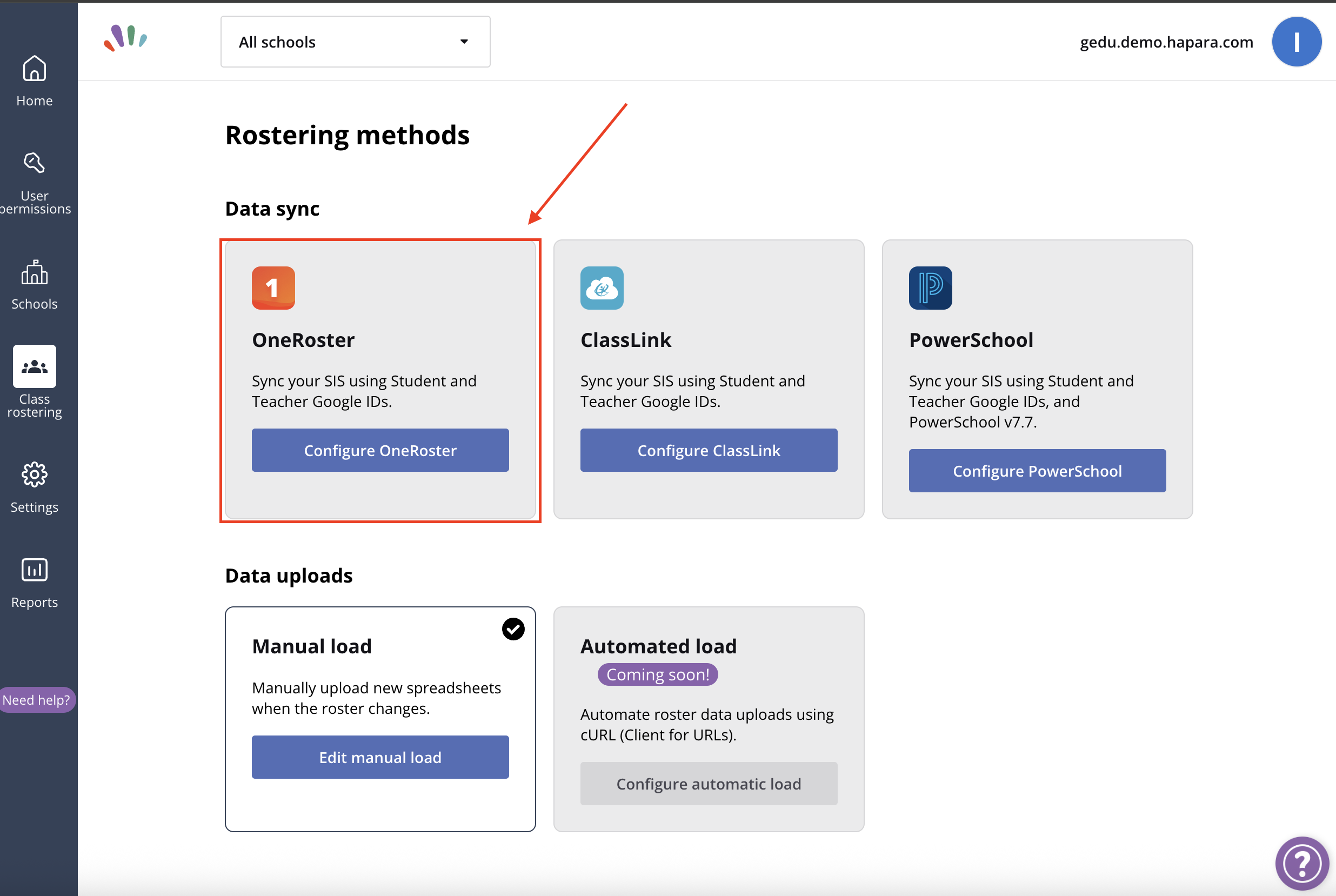Image resolution: width=1336 pixels, height=896 pixels.
Task: Click Configure OneRoster button
Action: (380, 450)
